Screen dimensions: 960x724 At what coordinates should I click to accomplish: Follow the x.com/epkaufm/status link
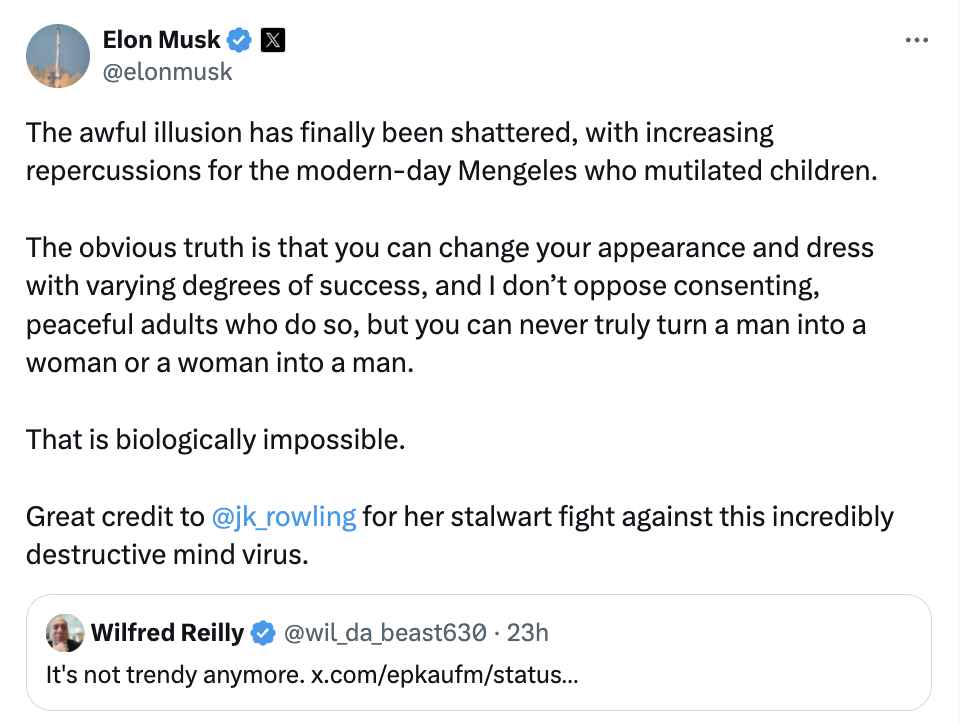pyautogui.click(x=443, y=675)
